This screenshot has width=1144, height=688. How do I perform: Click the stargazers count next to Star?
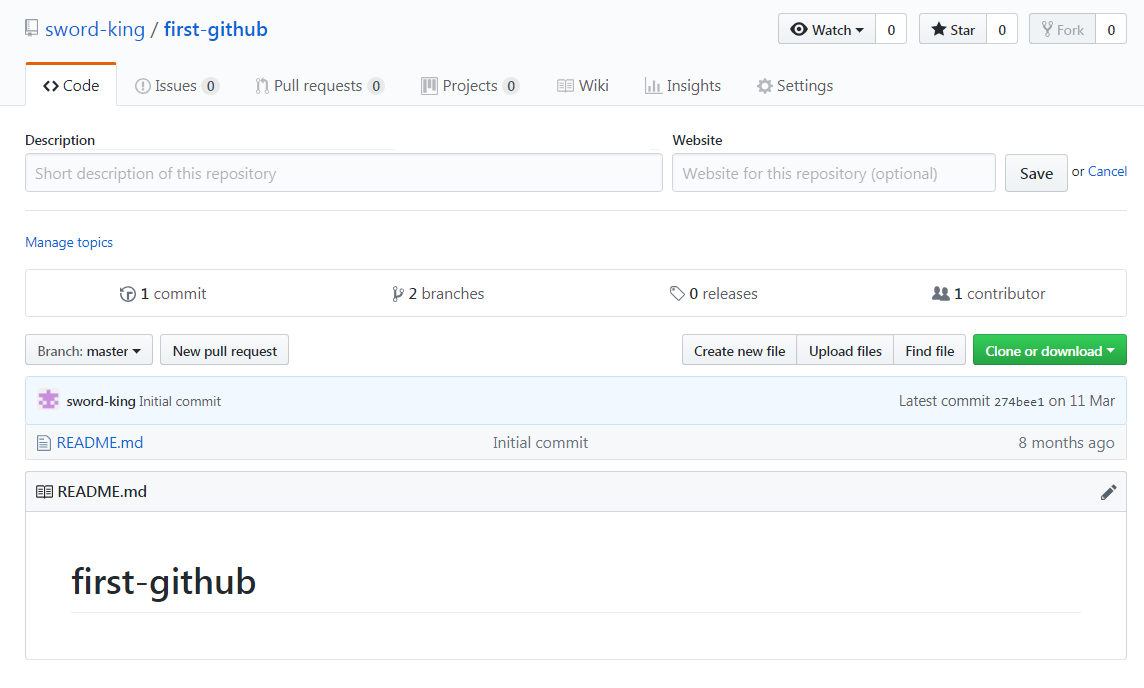[x=1002, y=29]
